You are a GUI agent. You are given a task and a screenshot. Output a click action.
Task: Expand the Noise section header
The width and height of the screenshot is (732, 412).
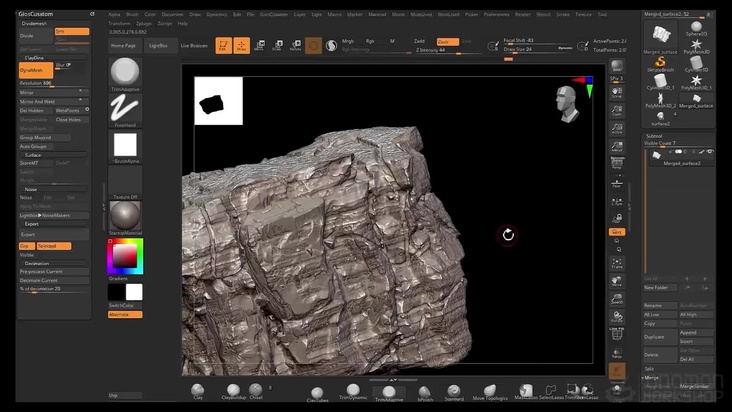tap(52, 189)
